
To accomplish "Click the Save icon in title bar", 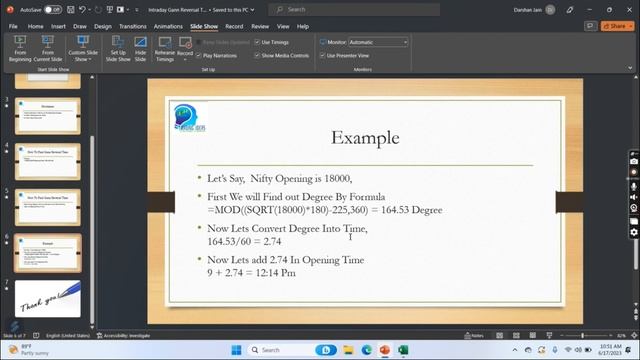I will 71,9.
